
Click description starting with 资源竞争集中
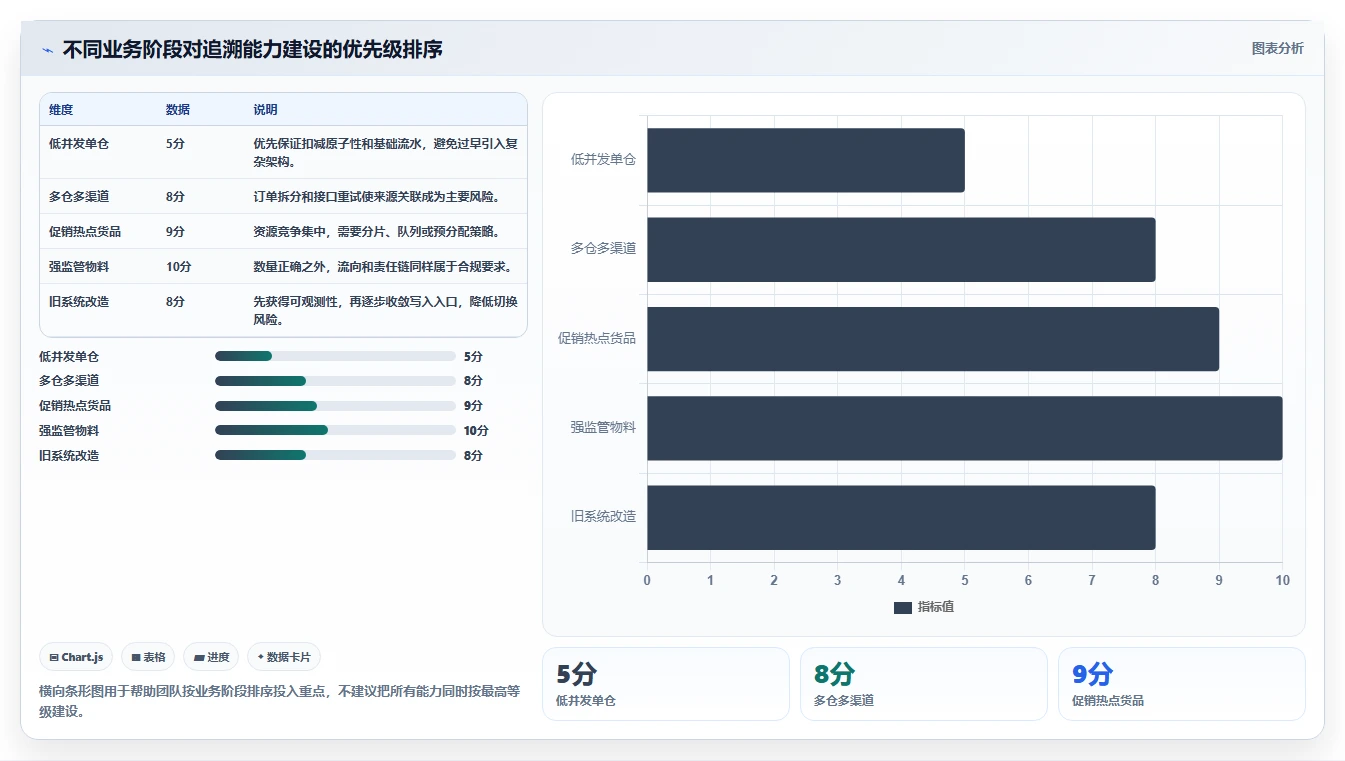377,231
